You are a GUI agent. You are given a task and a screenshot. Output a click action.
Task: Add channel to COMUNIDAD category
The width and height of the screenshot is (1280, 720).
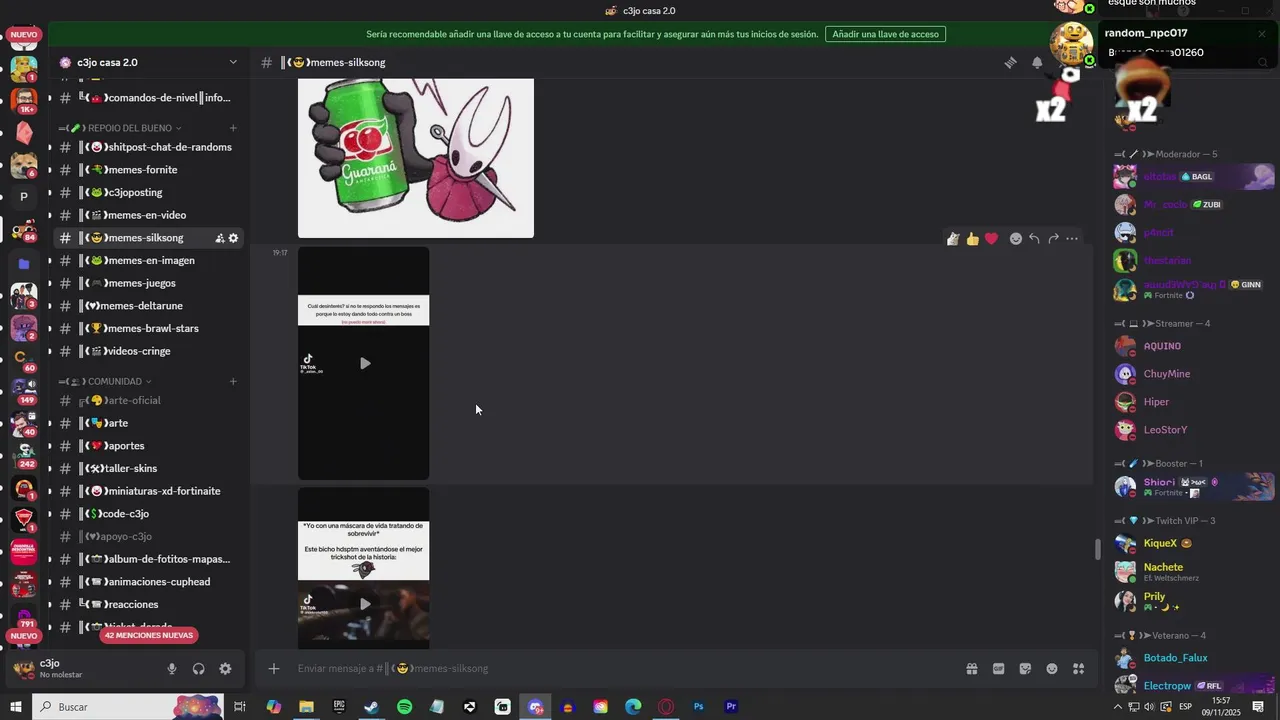tap(233, 381)
